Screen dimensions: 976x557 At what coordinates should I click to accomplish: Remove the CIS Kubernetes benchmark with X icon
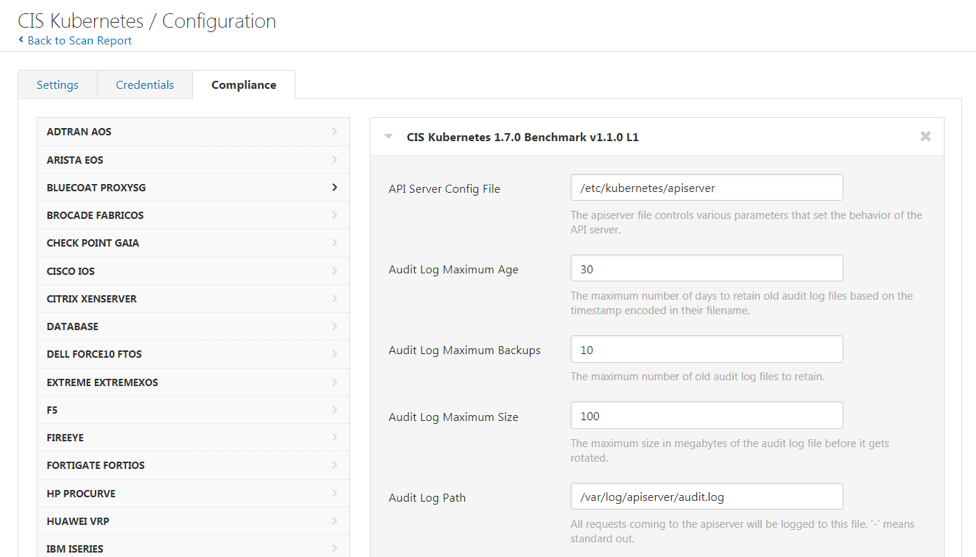[925, 136]
